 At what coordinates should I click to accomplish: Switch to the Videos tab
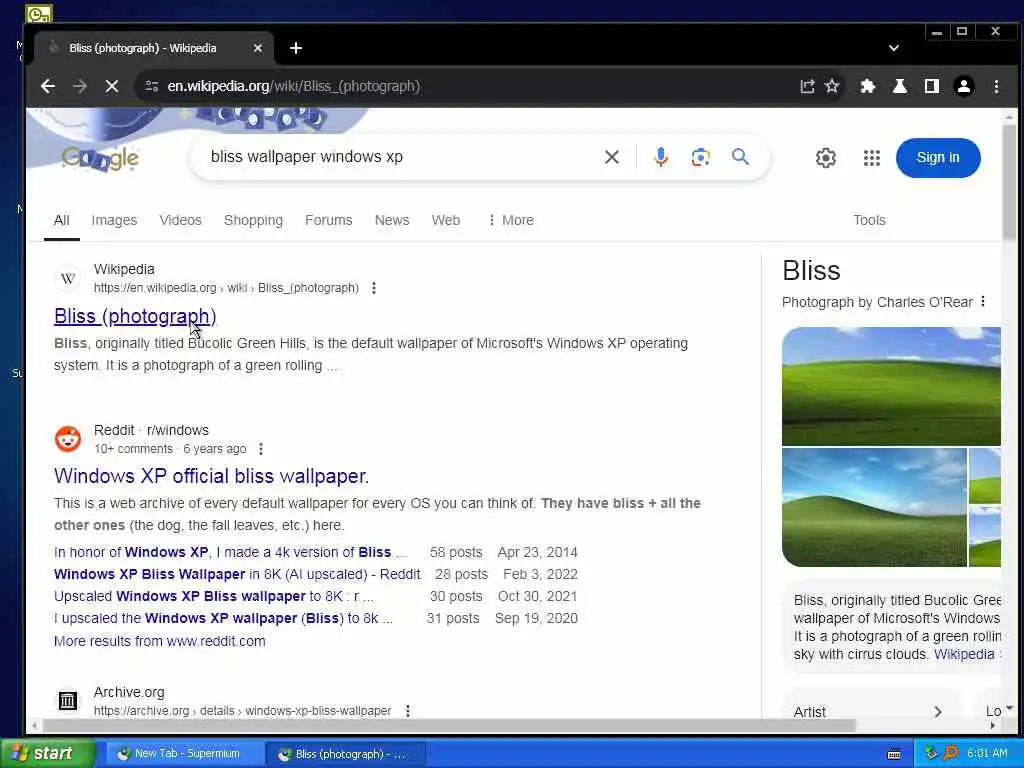pos(180,220)
